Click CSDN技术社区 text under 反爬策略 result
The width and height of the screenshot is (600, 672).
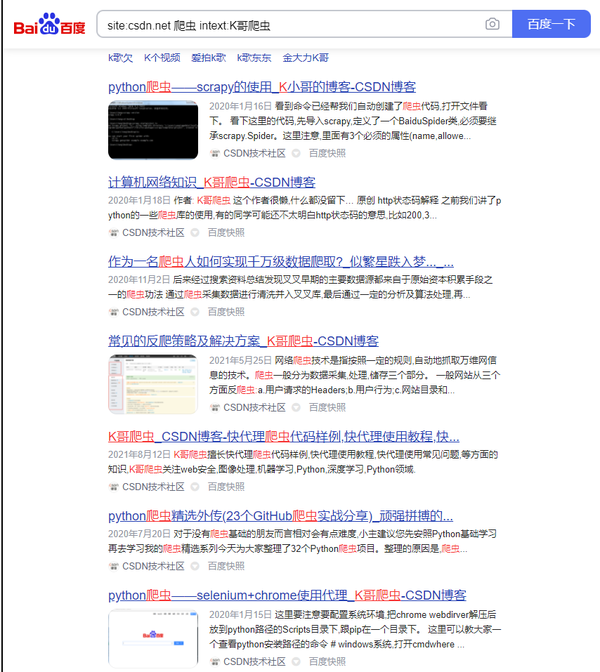pyautogui.click(x=255, y=408)
